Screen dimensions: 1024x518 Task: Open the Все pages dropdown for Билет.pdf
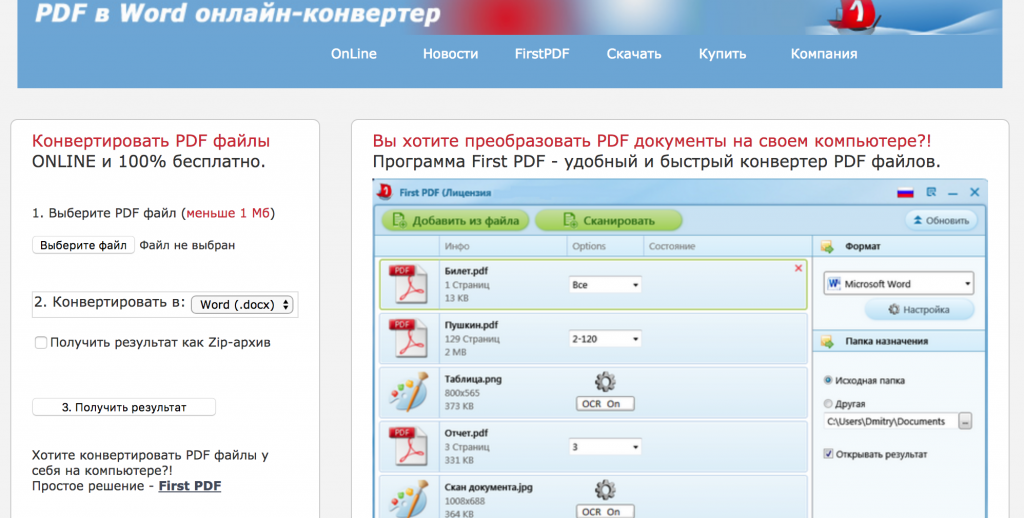[605, 285]
